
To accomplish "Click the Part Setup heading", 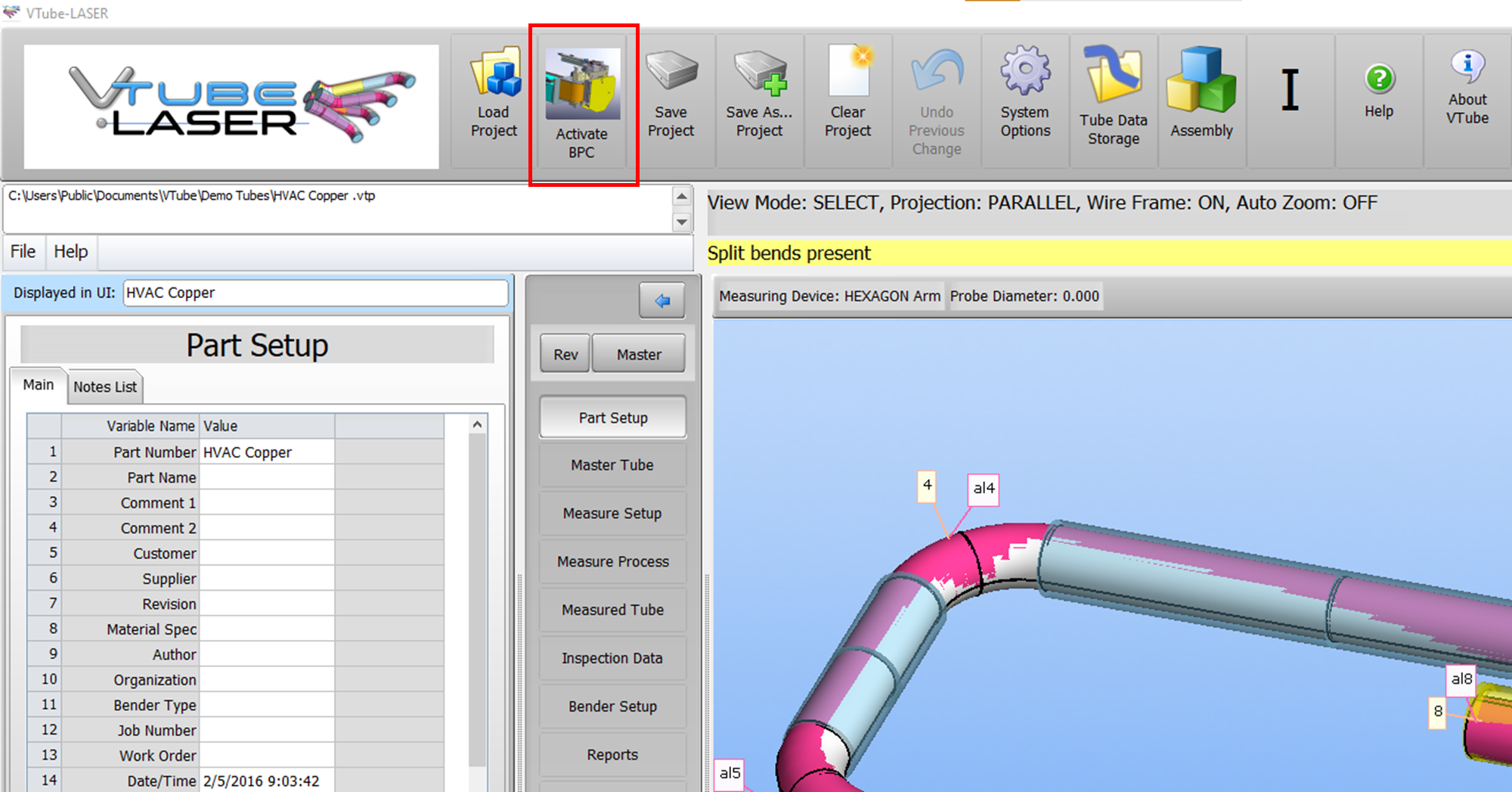I will tap(257, 345).
